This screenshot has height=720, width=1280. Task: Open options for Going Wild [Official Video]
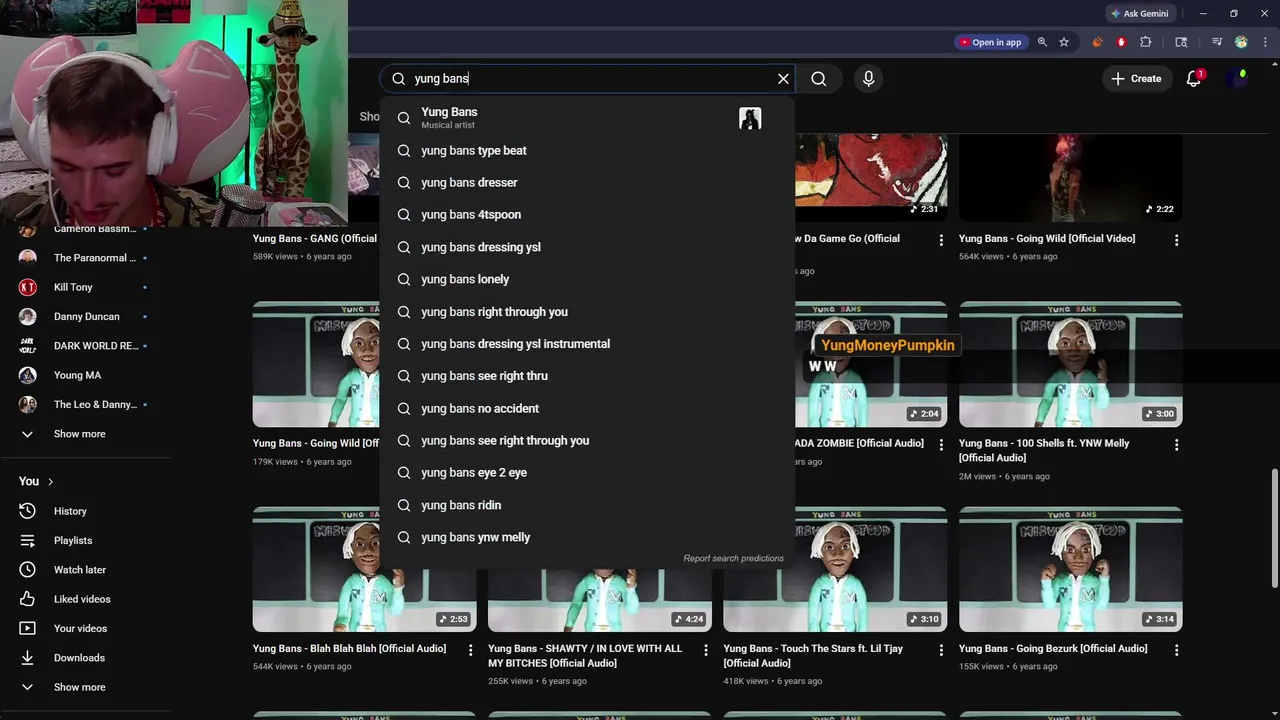pos(1176,240)
